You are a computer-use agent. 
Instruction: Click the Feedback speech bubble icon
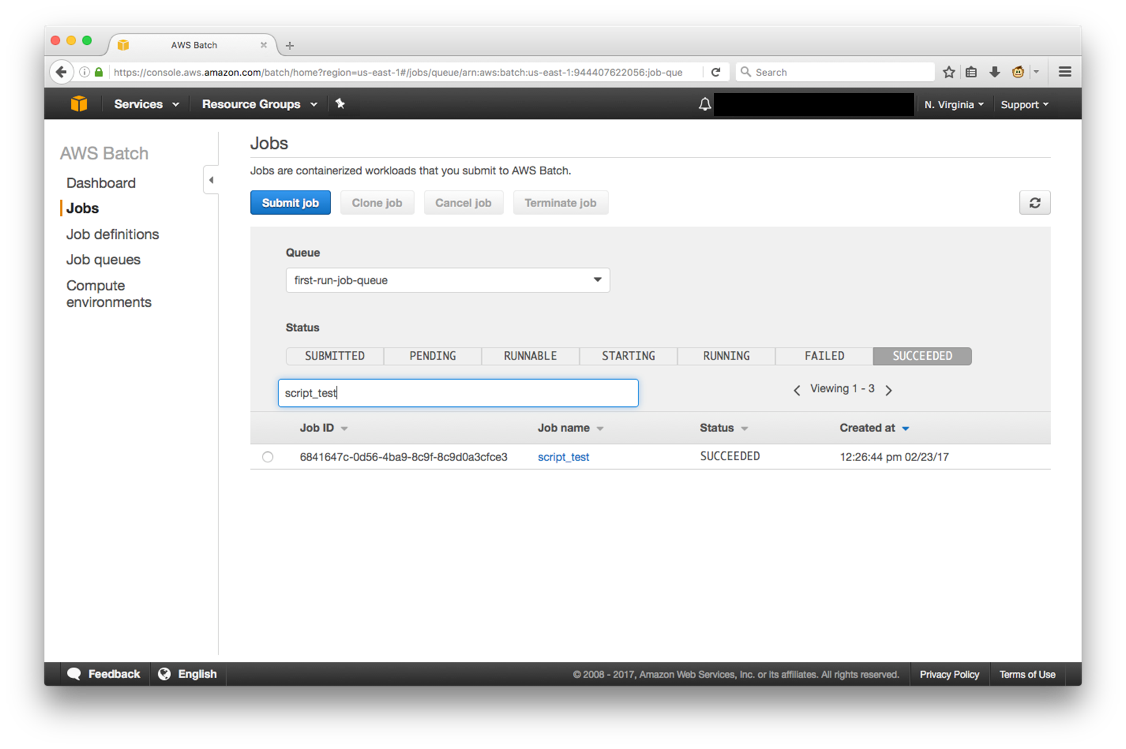pos(74,674)
